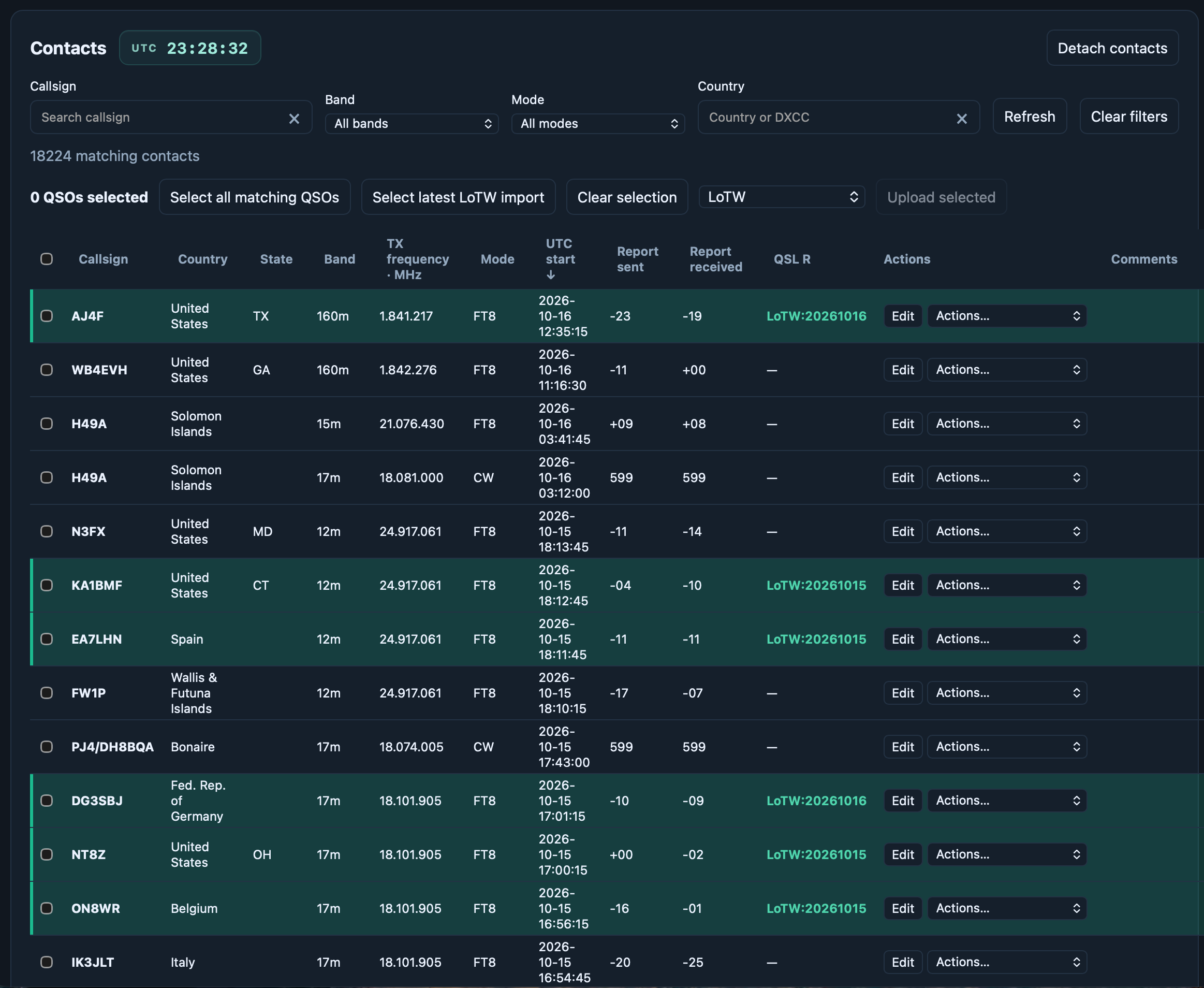Click the UTC clock display
Viewport: 1204px width, 988px height.
(190, 48)
